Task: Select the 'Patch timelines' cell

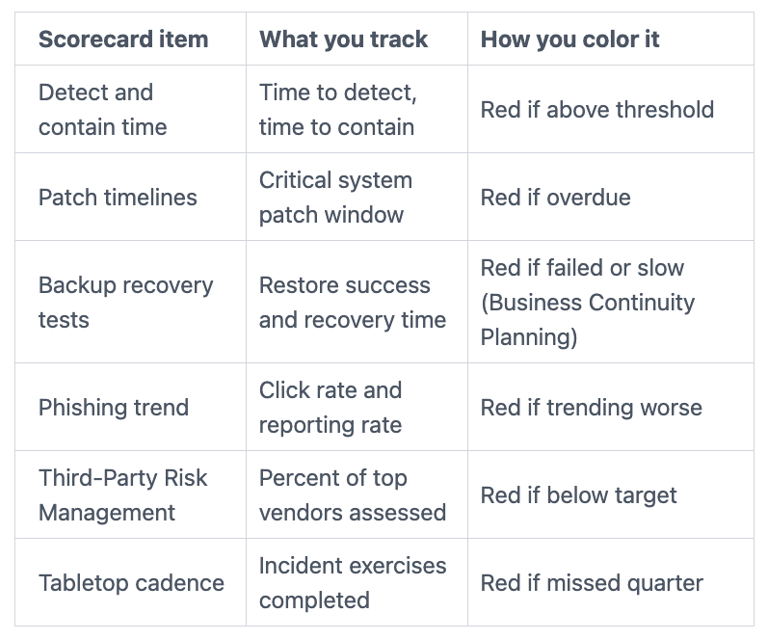Action: coord(117,197)
